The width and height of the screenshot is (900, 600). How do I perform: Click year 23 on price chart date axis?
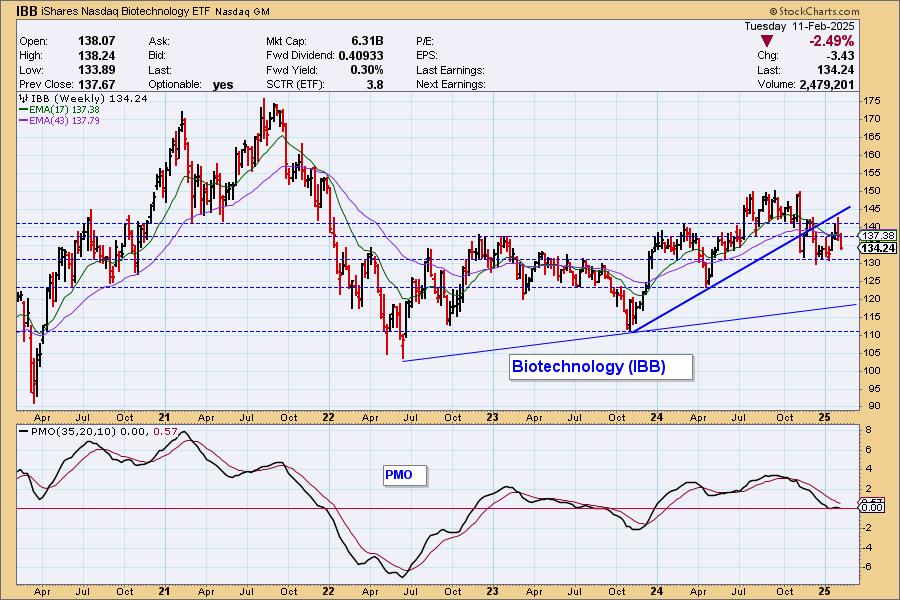(492, 417)
